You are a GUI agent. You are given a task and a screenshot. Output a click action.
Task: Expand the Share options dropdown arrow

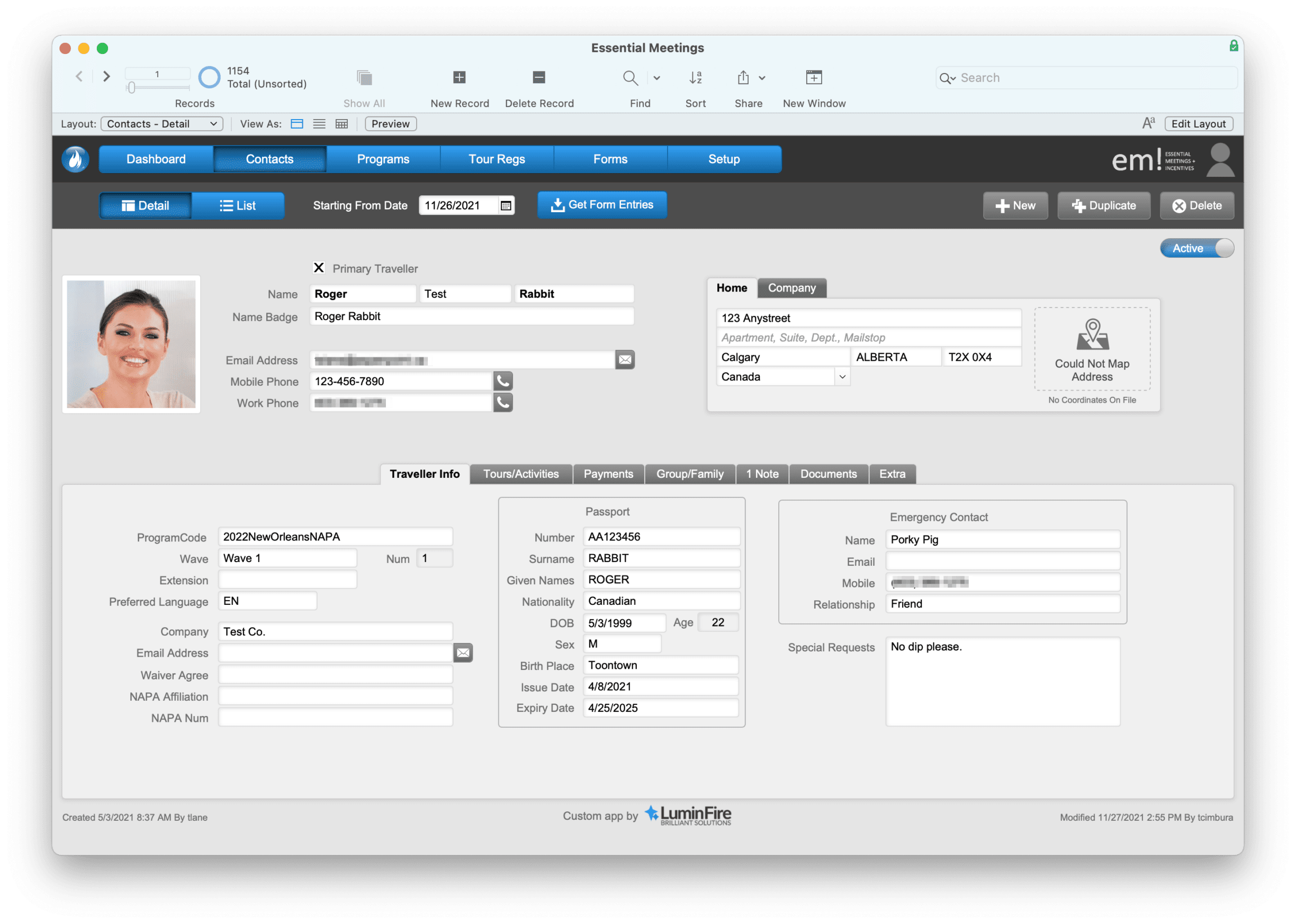[x=761, y=78]
